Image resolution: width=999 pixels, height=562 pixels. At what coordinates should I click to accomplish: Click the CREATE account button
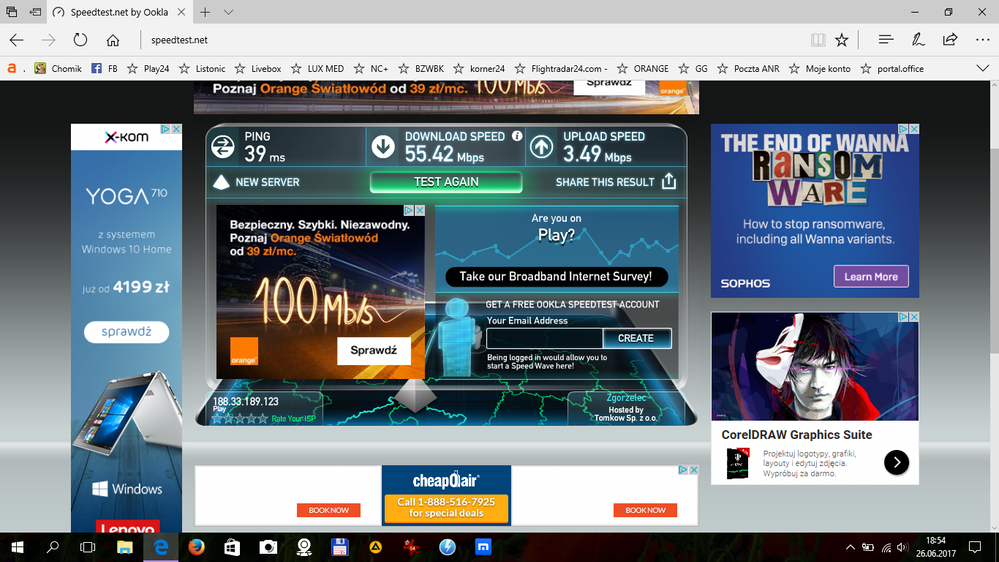(636, 338)
